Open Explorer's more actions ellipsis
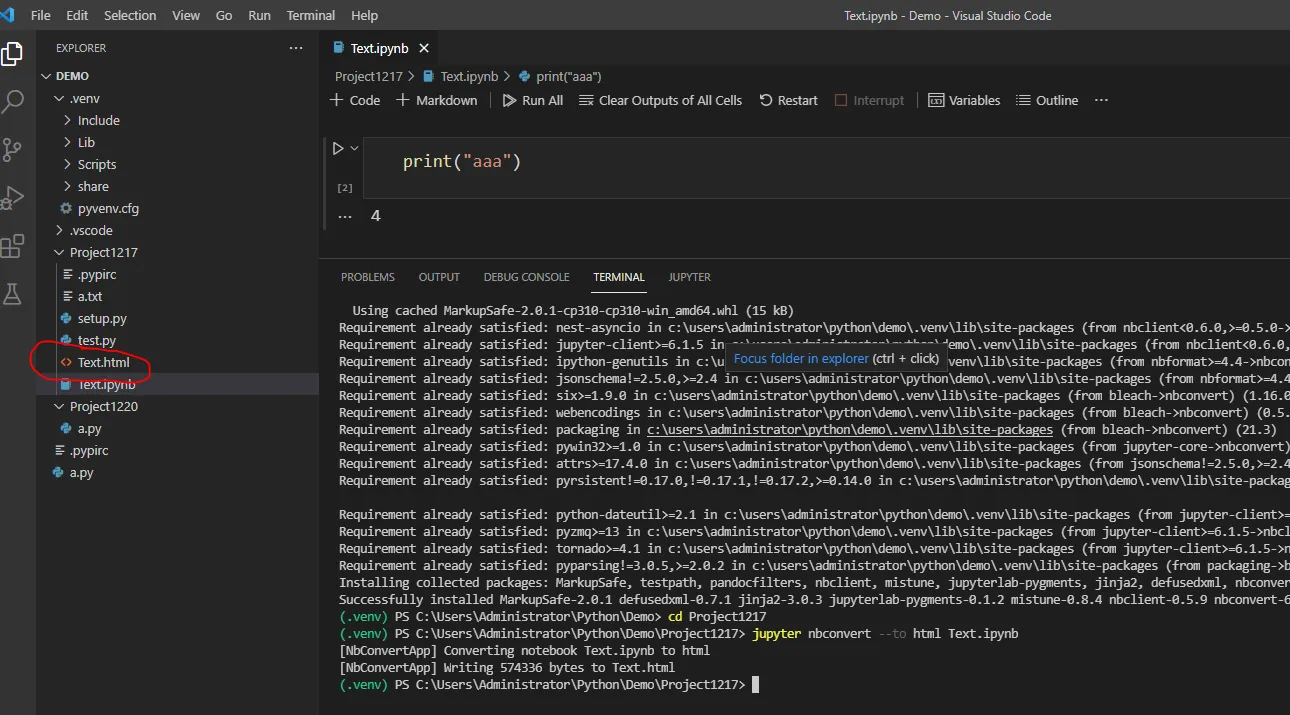This screenshot has width=1290, height=715. [x=295, y=48]
